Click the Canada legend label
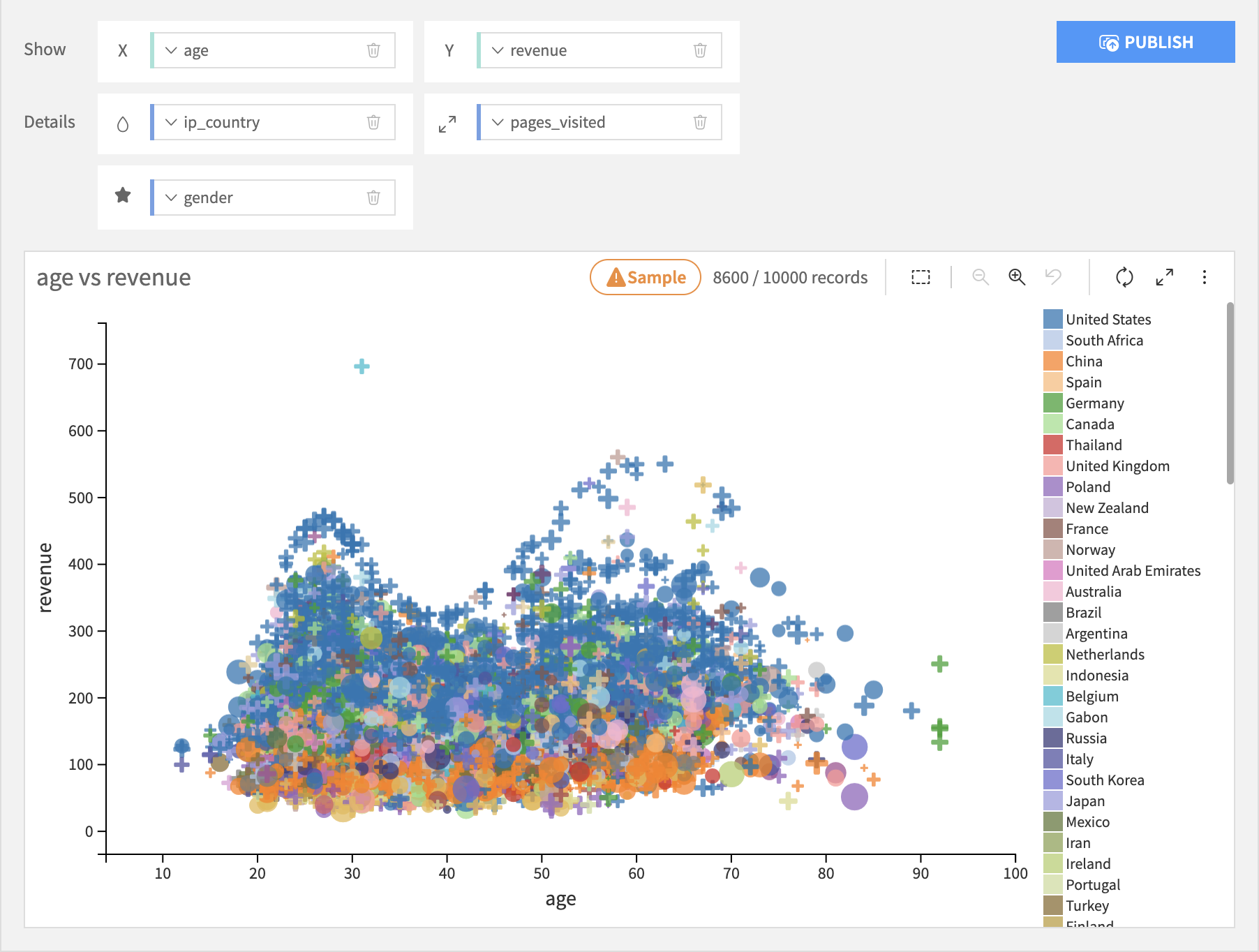The width and height of the screenshot is (1259, 952). click(x=1090, y=424)
